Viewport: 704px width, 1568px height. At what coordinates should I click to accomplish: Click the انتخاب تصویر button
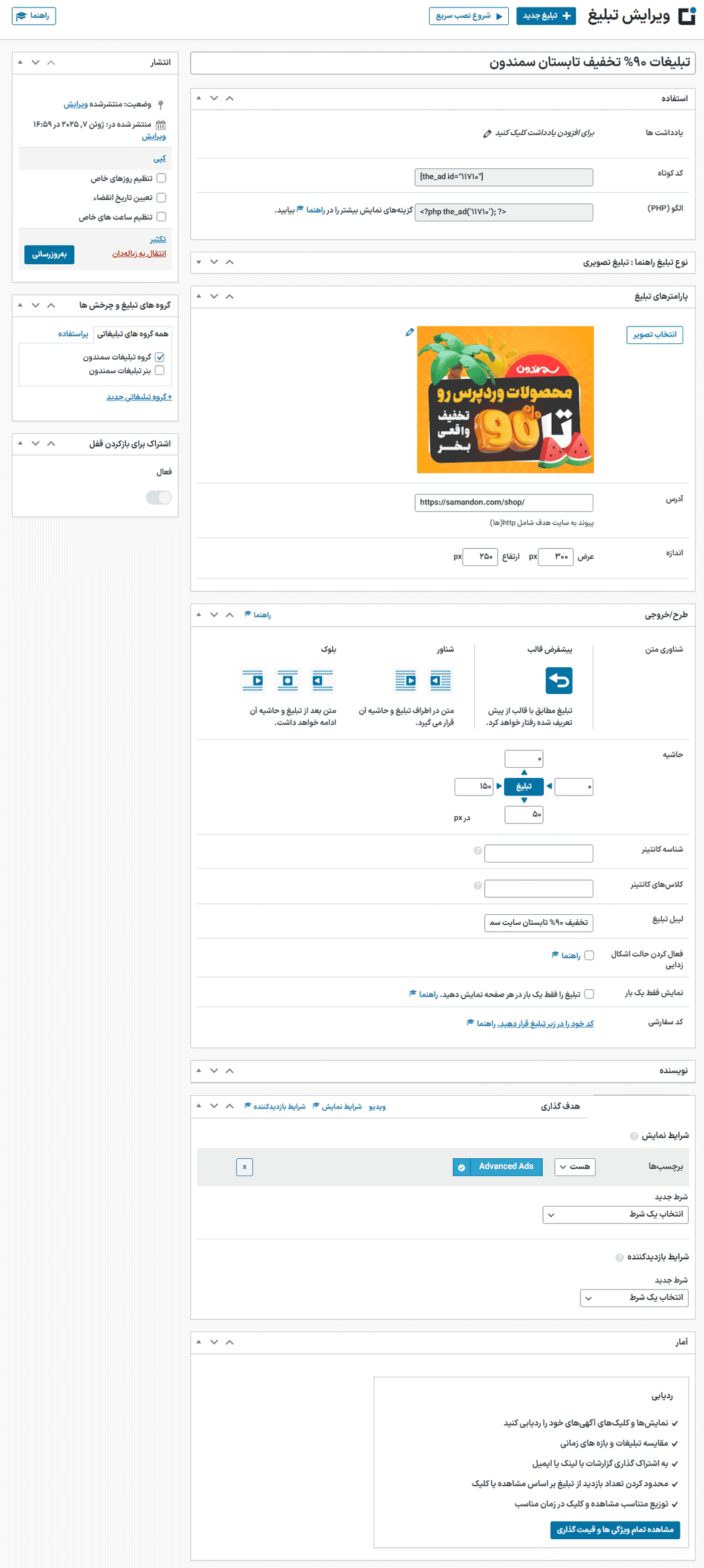coord(654,335)
